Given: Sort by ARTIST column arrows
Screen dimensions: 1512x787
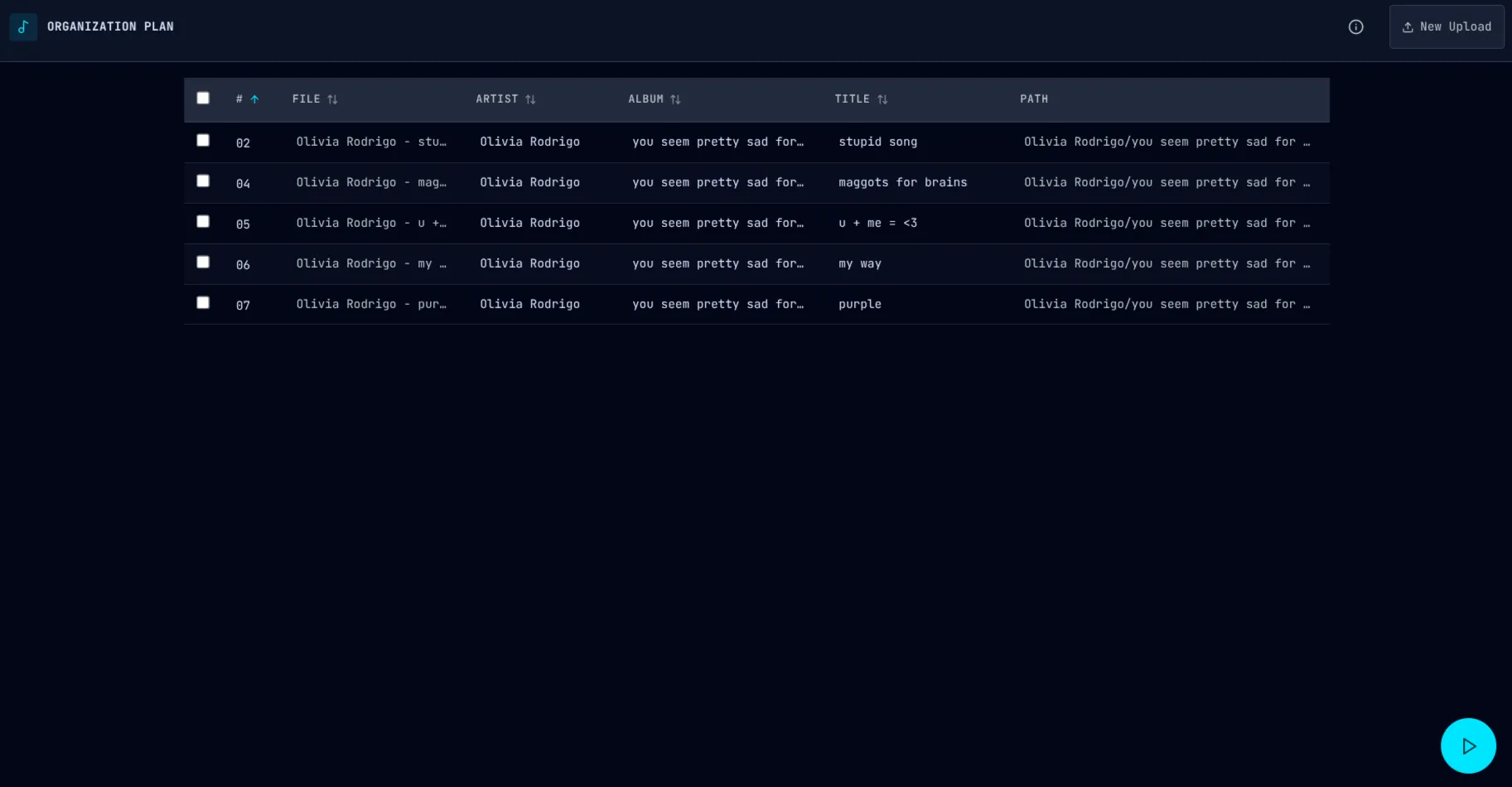Looking at the screenshot, I should tap(530, 99).
